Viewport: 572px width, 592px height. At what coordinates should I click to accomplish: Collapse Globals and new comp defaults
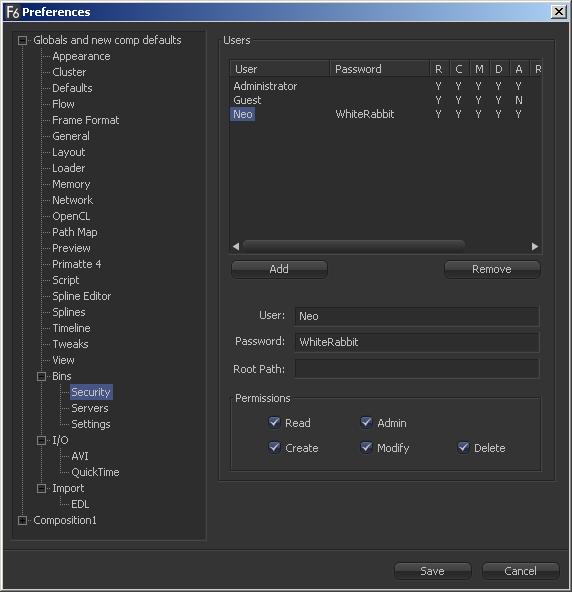tap(23, 40)
